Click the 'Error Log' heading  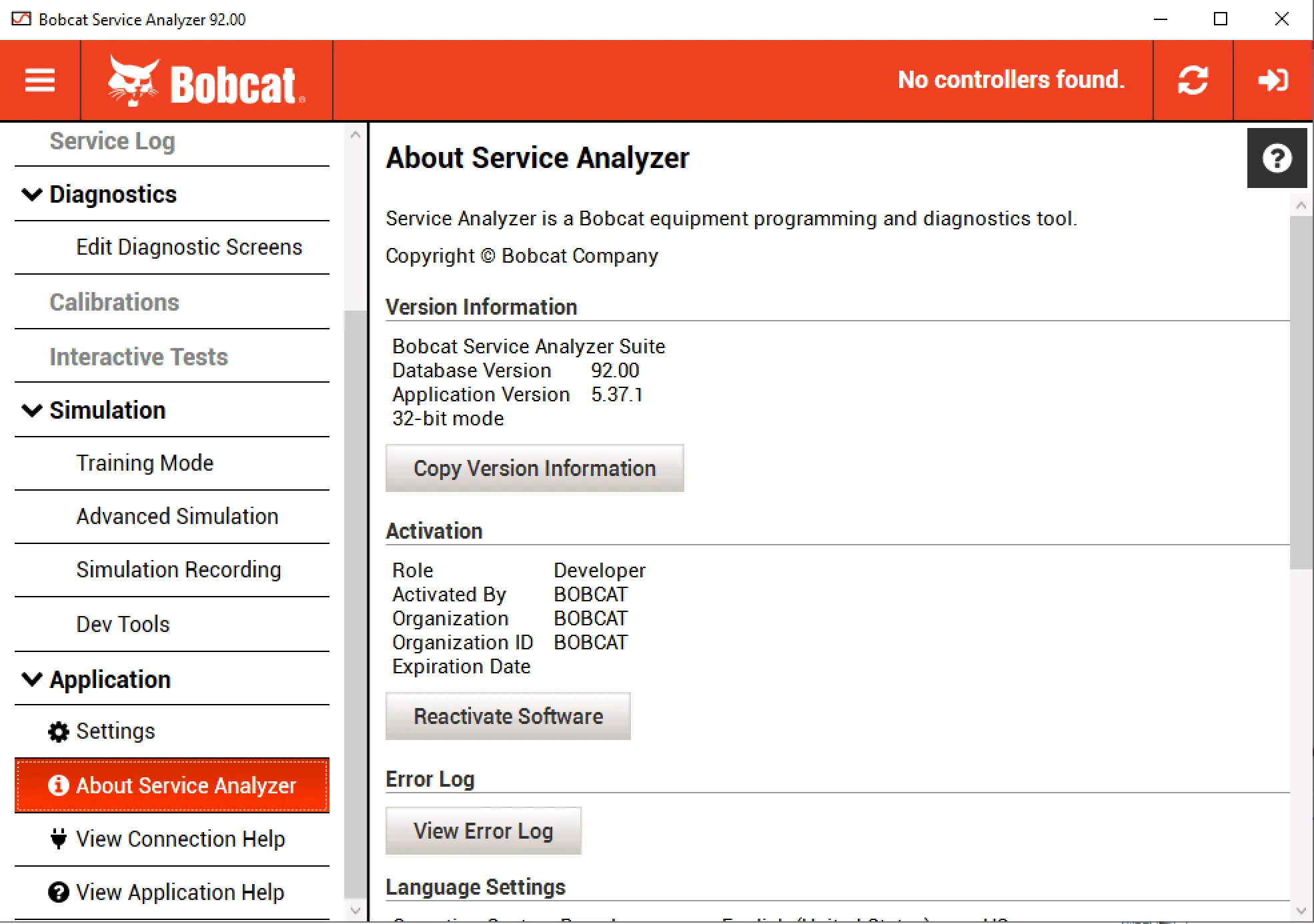point(430,779)
